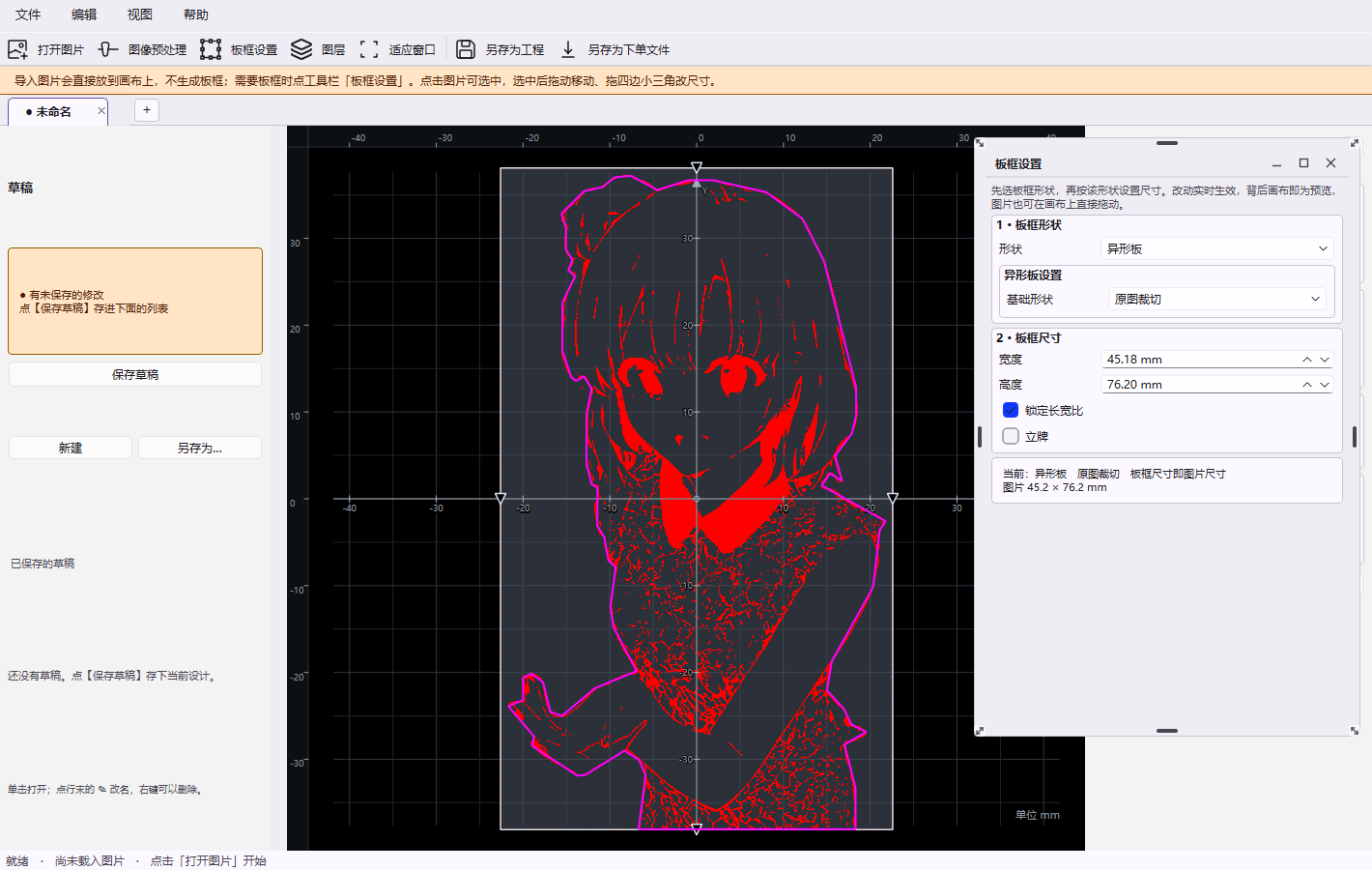The image size is (1372, 870).
Task: Click the top-left resize corner of 板框设置 panel
Action: [x=980, y=143]
